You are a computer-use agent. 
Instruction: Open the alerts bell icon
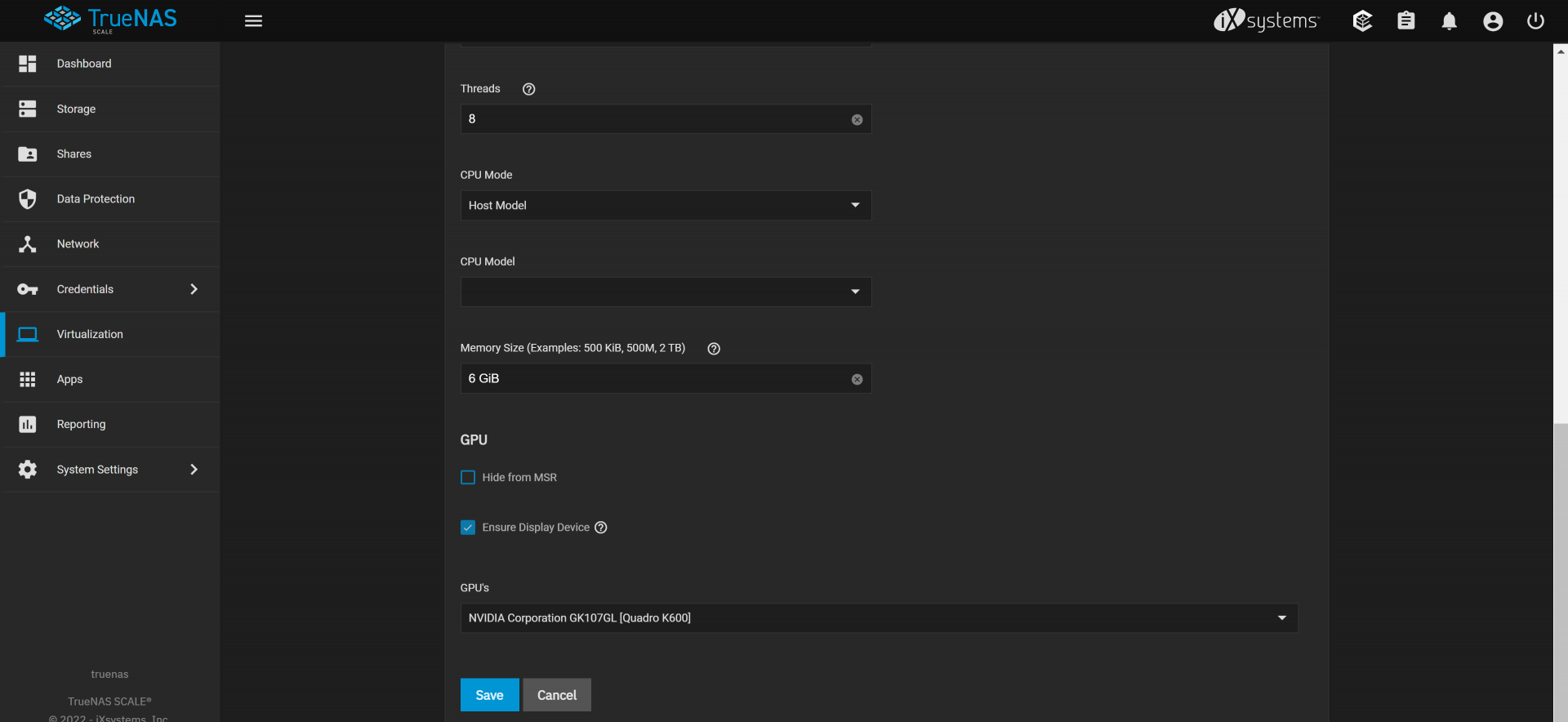[1449, 21]
